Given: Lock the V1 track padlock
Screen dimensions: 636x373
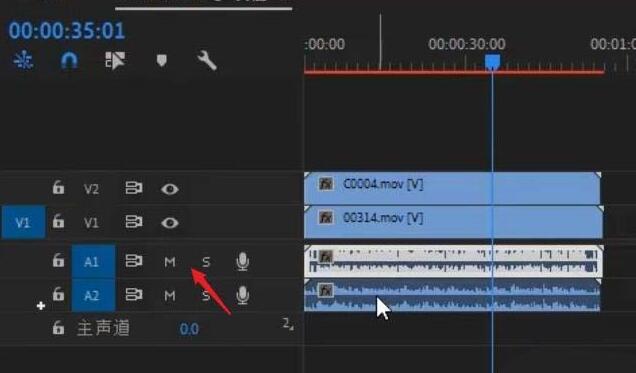Looking at the screenshot, I should [58, 222].
